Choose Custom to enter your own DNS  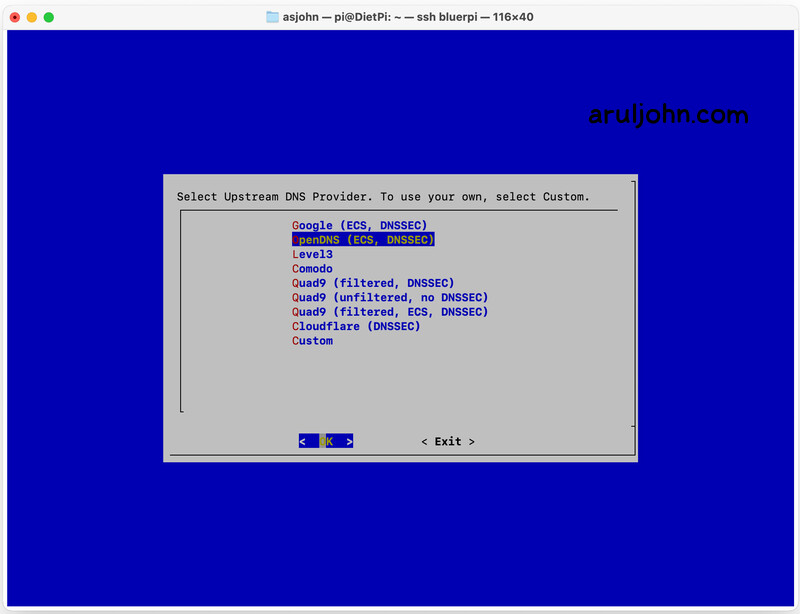coord(312,340)
